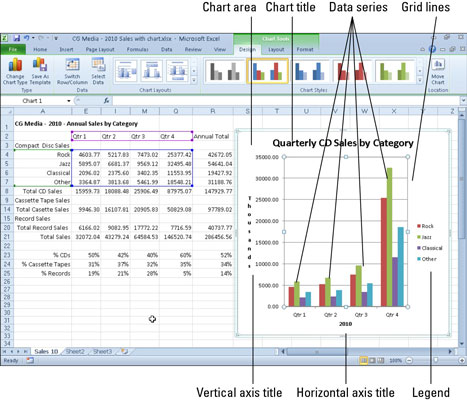Switch to Sheet3 tab

102,351
